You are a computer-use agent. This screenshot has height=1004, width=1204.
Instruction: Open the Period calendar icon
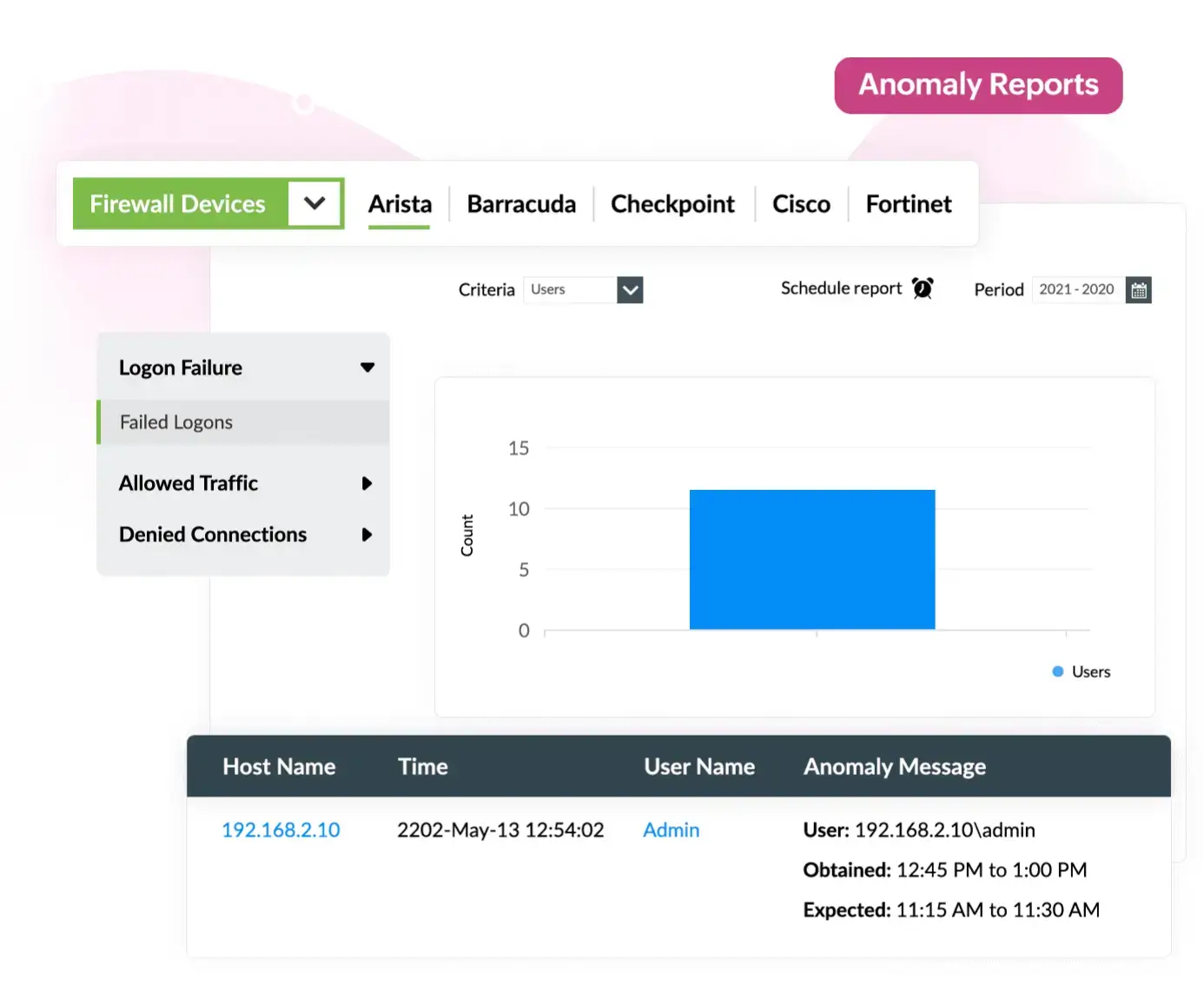(x=1138, y=290)
